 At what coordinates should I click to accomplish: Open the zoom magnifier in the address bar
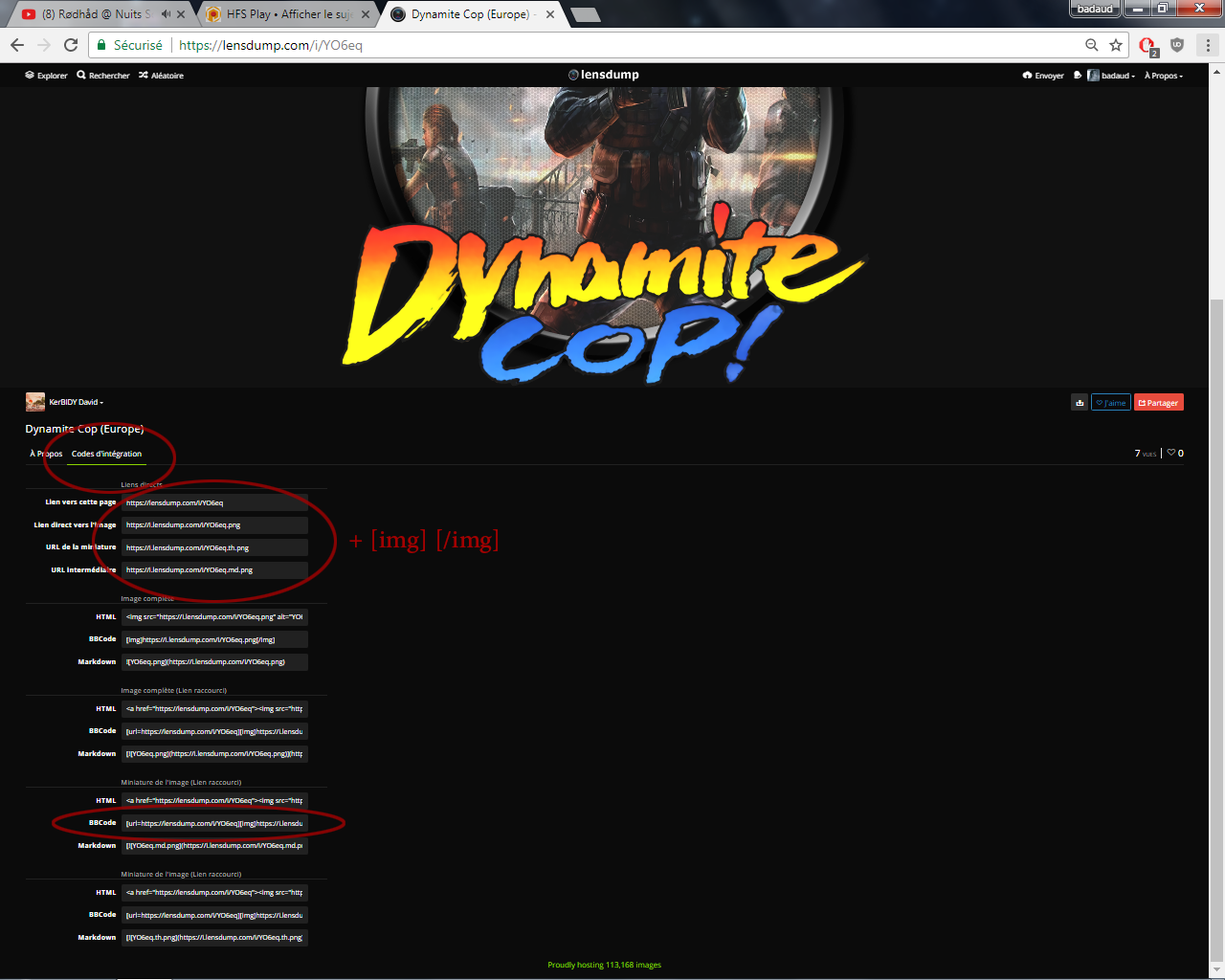[1092, 45]
